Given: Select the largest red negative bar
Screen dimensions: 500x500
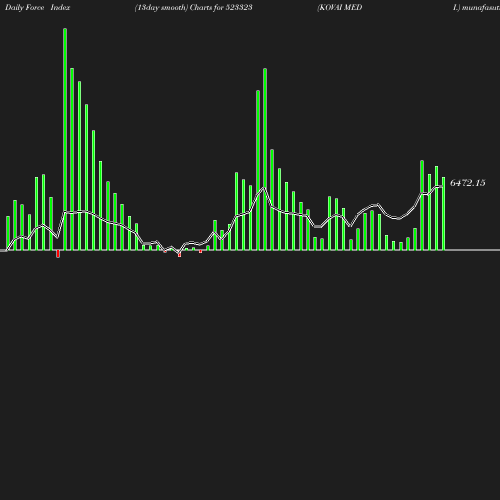Looking at the screenshot, I should (58, 254).
